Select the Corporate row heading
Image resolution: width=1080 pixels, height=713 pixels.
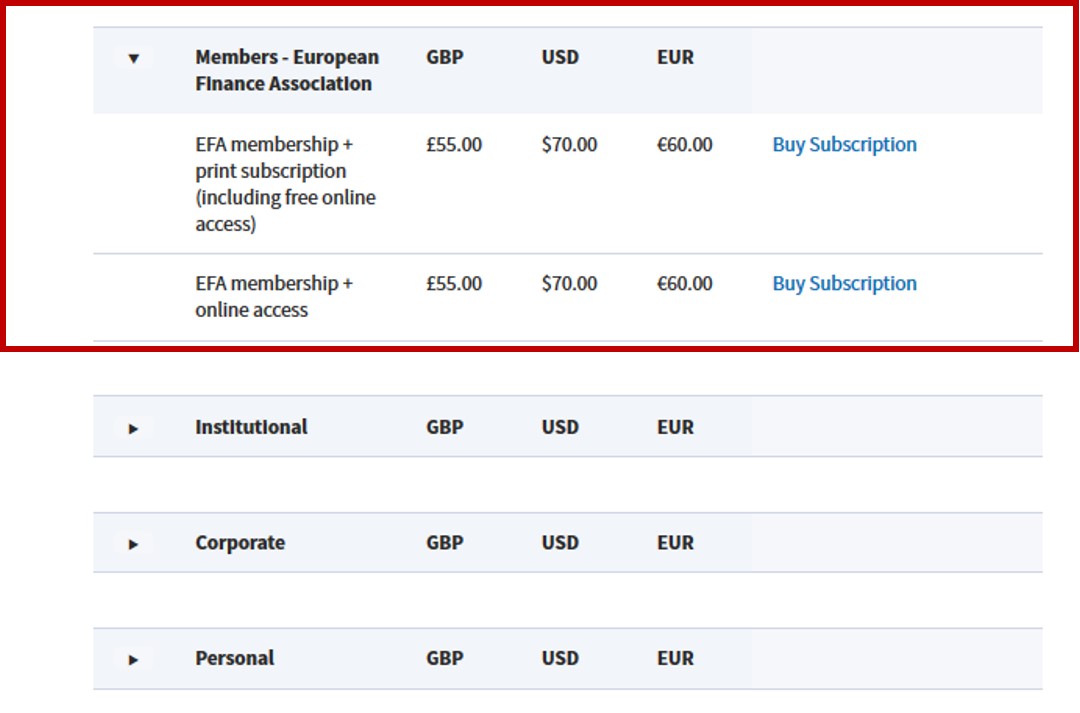pos(240,543)
